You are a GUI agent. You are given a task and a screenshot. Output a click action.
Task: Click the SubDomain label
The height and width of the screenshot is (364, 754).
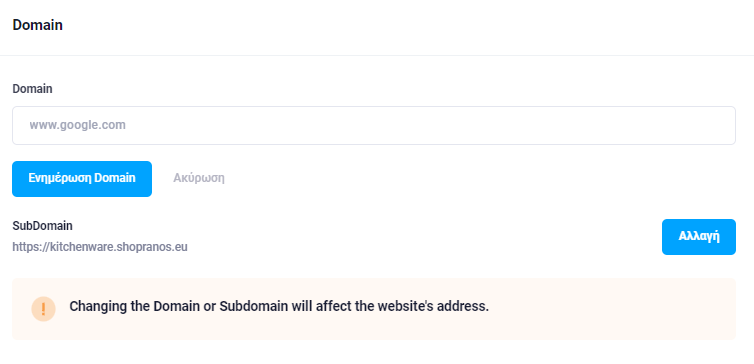coord(42,226)
